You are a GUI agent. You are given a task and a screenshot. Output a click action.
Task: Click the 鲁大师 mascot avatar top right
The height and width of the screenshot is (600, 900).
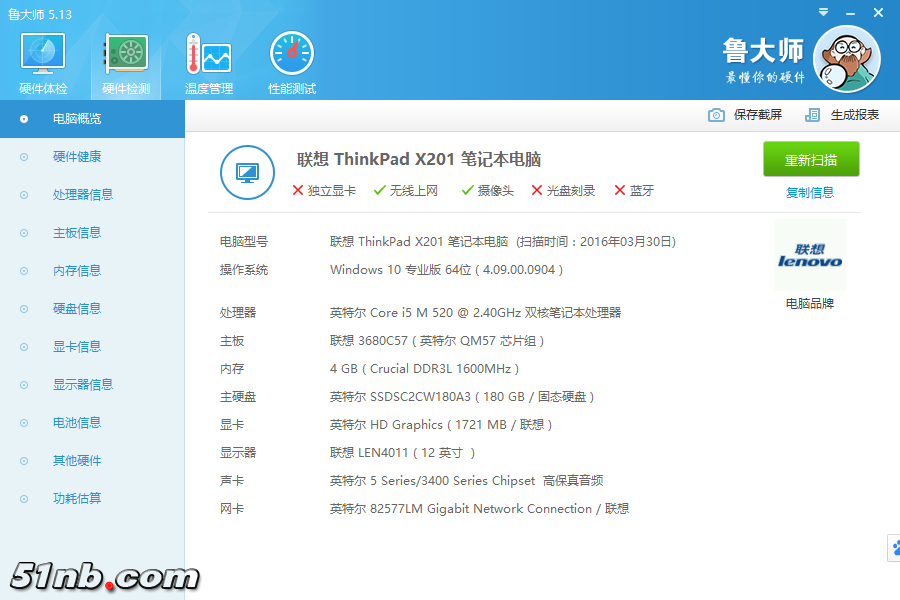tap(846, 60)
